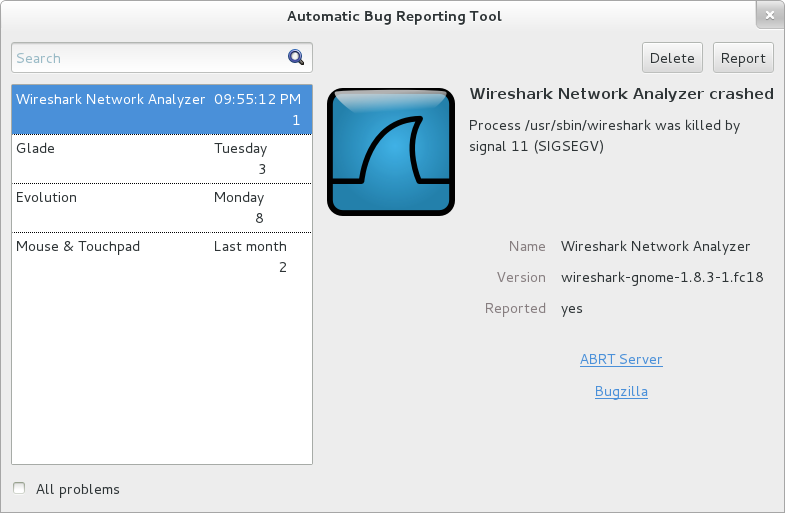Viewport: 785px width, 513px height.
Task: Open the ABRT Server link
Action: pyautogui.click(x=621, y=359)
